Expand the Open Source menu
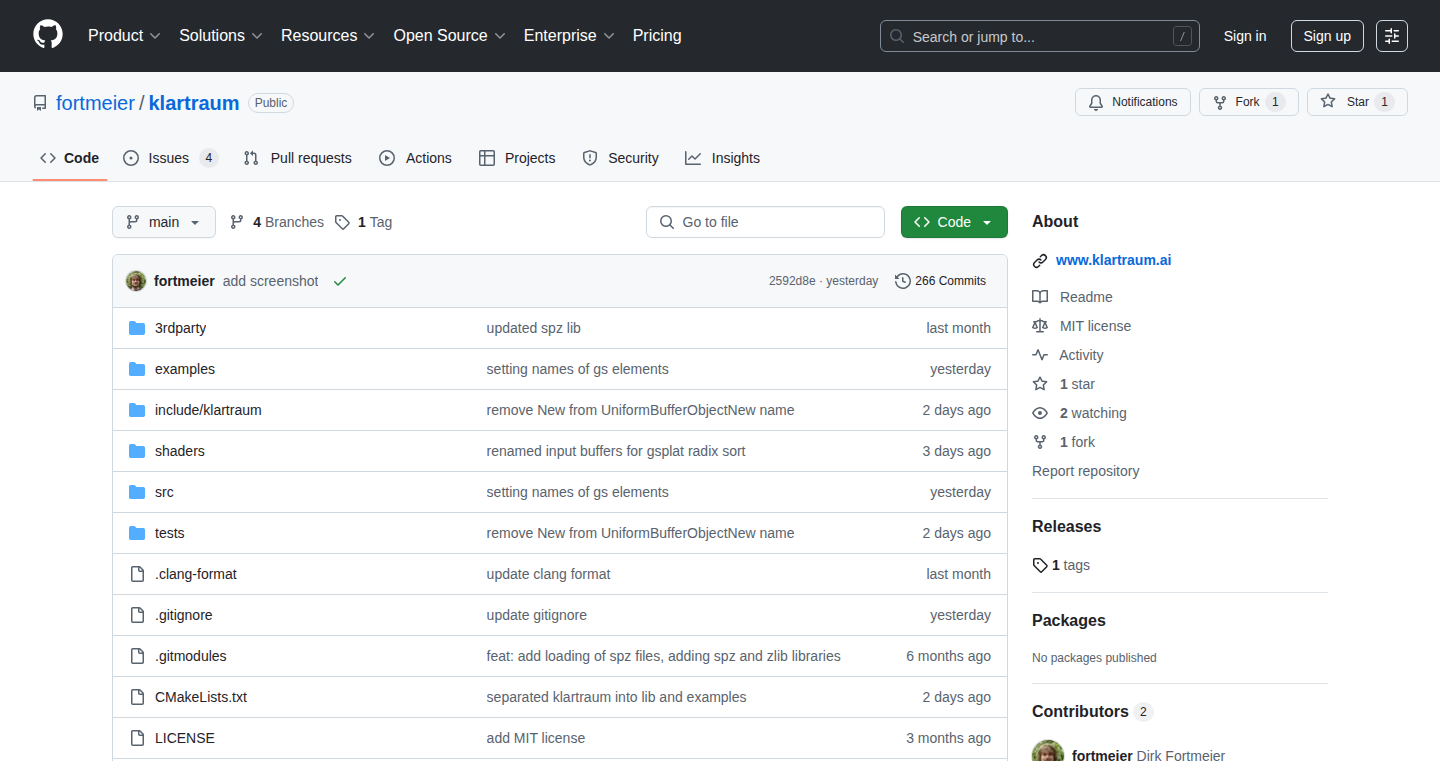The width and height of the screenshot is (1440, 761). coord(449,36)
